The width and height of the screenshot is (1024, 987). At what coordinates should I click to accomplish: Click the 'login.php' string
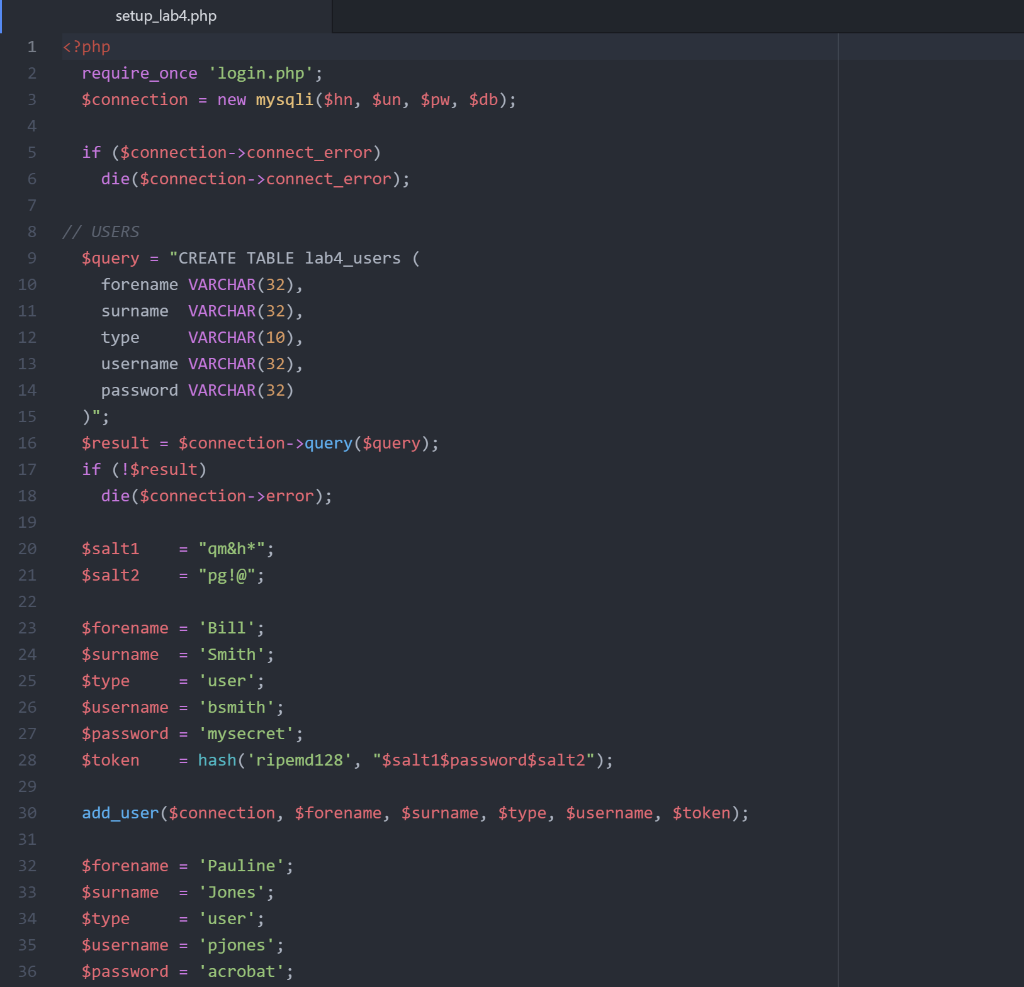point(261,73)
